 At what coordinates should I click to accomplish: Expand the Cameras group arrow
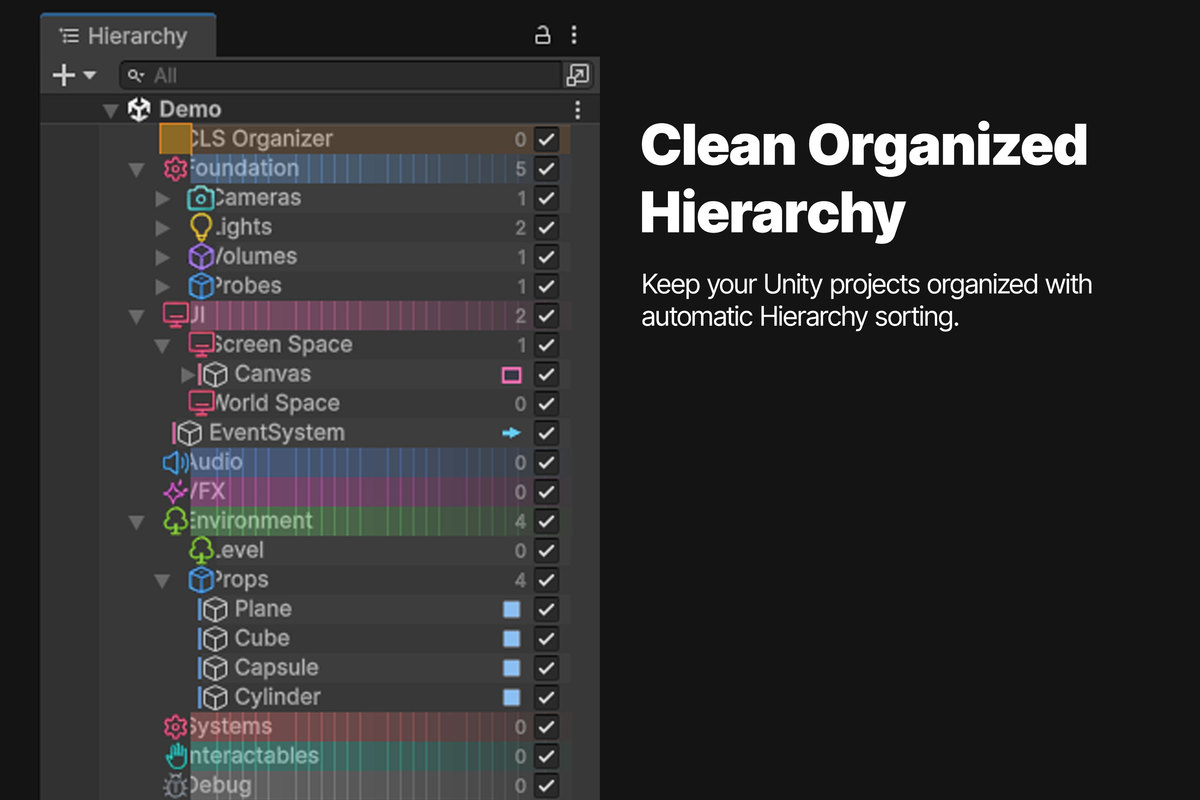[x=163, y=198]
